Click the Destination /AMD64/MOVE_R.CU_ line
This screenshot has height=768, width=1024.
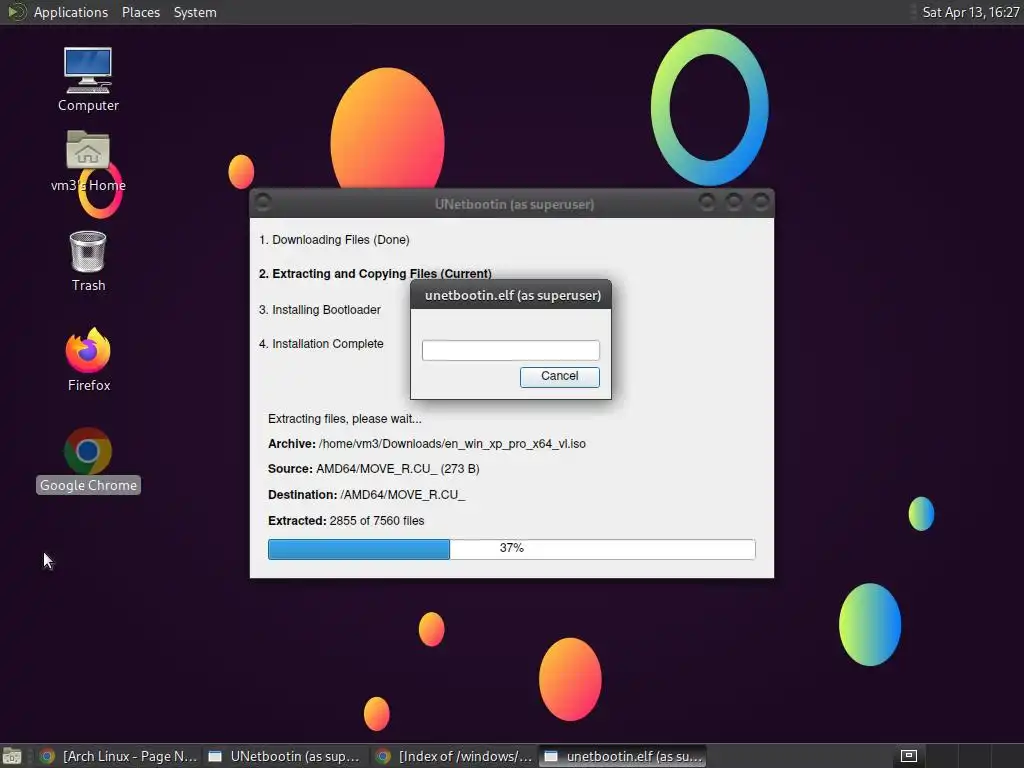tap(366, 494)
